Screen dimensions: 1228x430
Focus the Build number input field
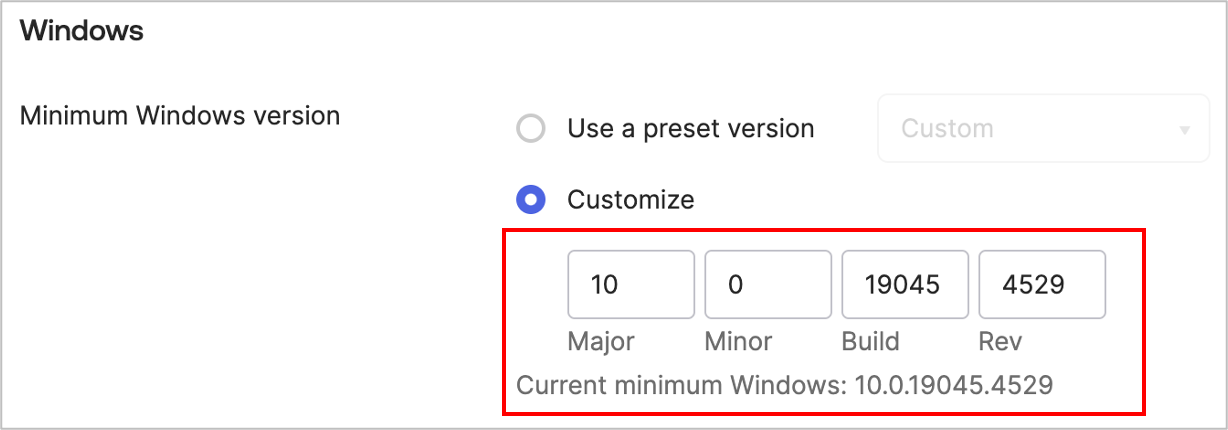[905, 285]
